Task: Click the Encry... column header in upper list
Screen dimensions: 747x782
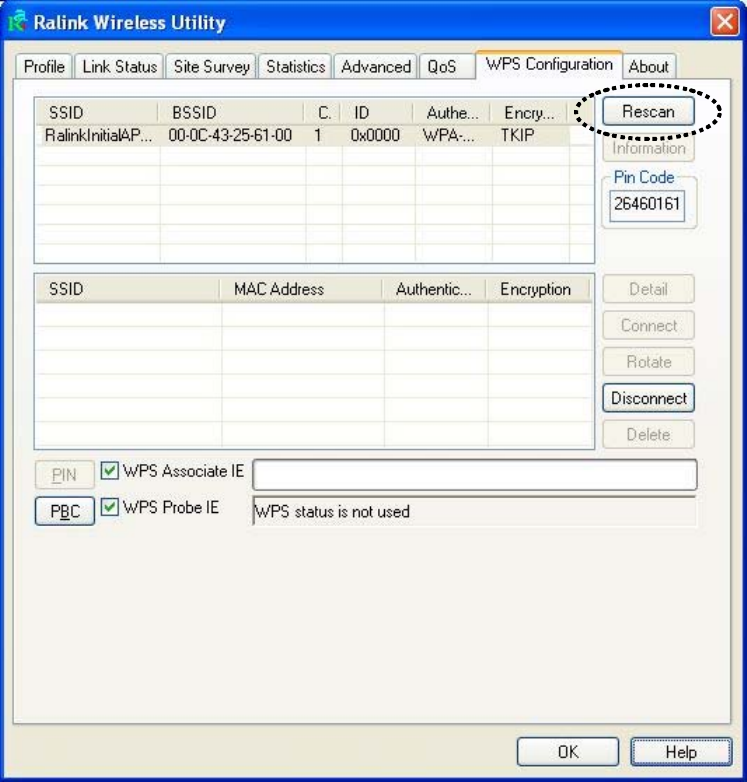Action: 529,113
